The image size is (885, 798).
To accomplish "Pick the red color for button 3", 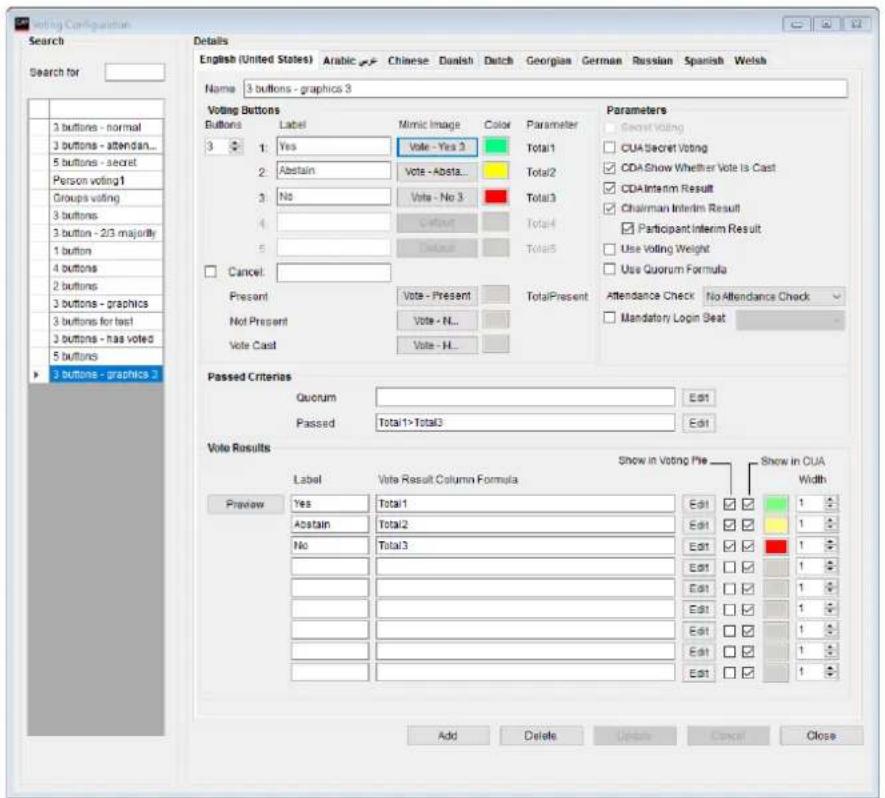I will (496, 196).
